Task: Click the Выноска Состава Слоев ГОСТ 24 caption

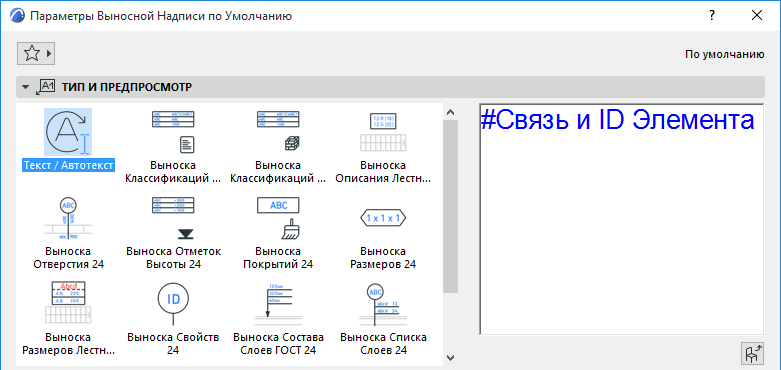Action: pos(278,344)
